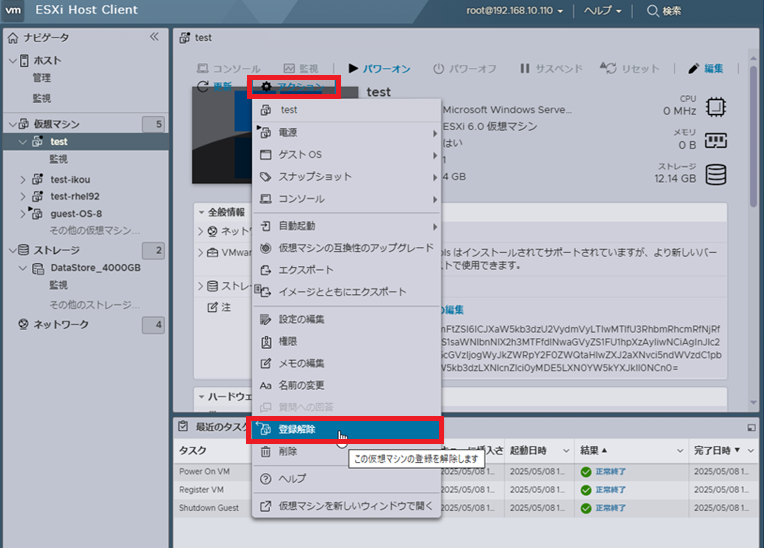
Task: Click the storage disk stack icon
Action: [716, 174]
